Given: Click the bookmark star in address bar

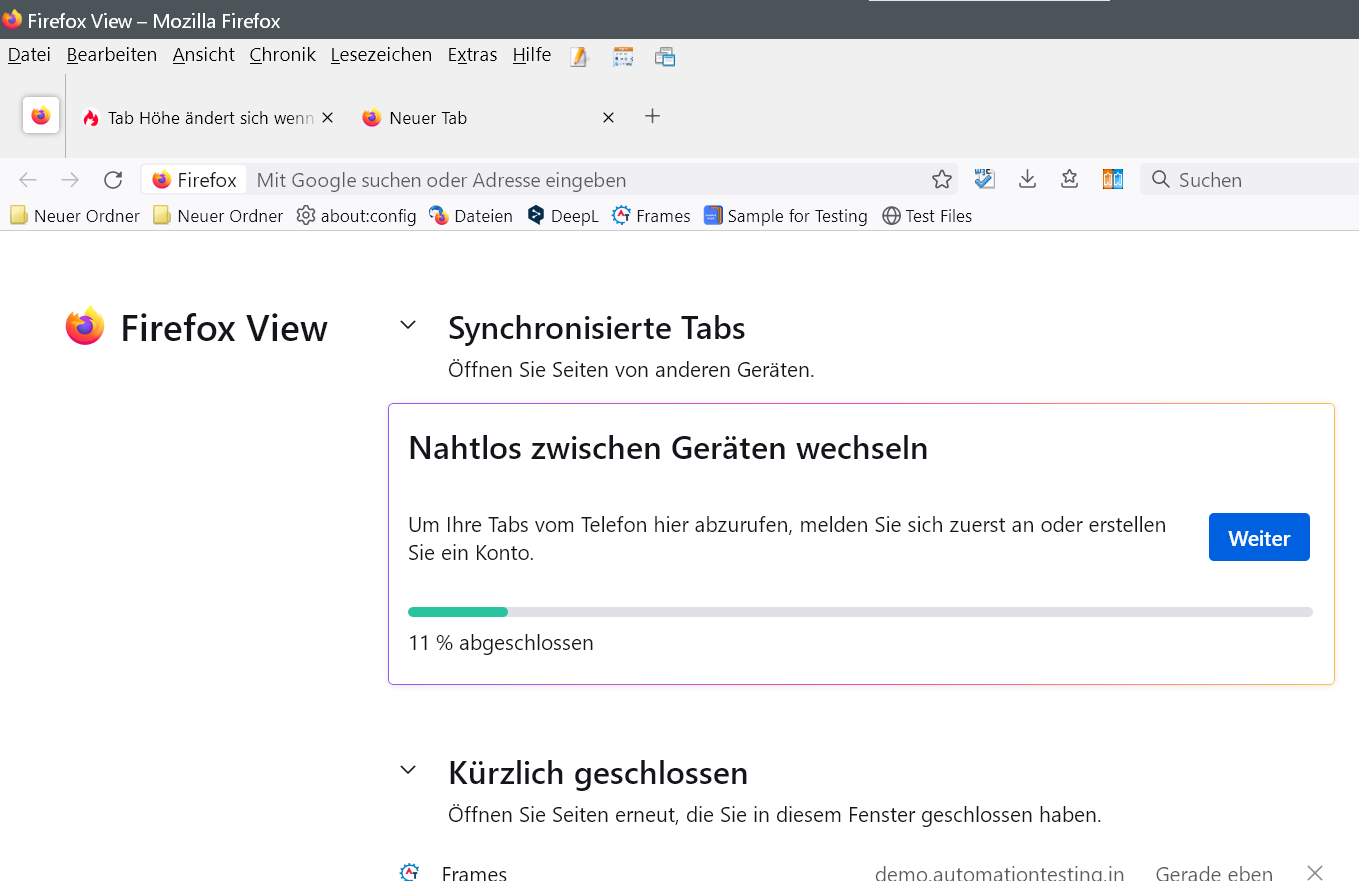Looking at the screenshot, I should click(x=941, y=180).
